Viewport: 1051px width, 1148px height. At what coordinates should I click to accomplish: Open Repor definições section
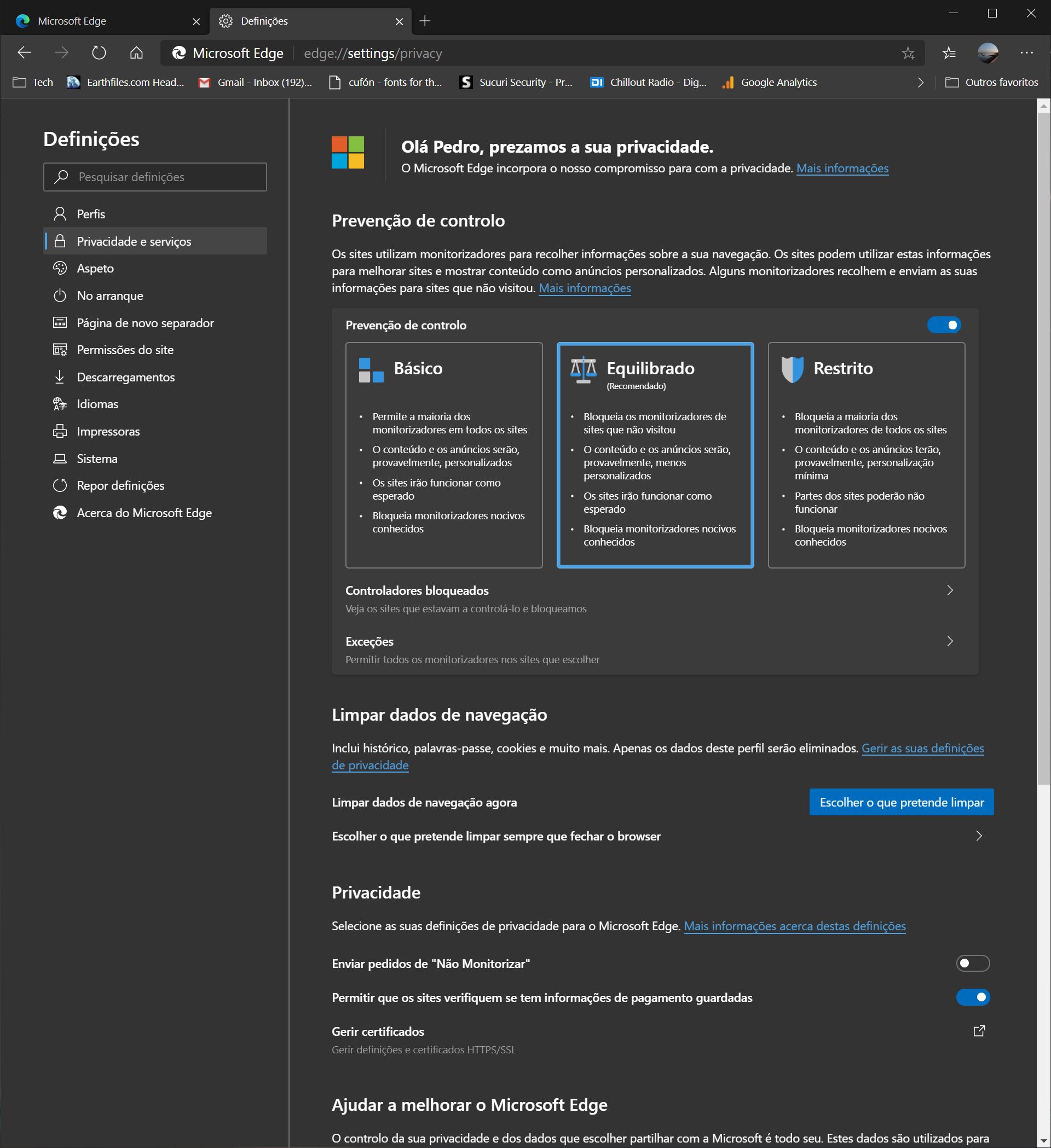(155, 486)
